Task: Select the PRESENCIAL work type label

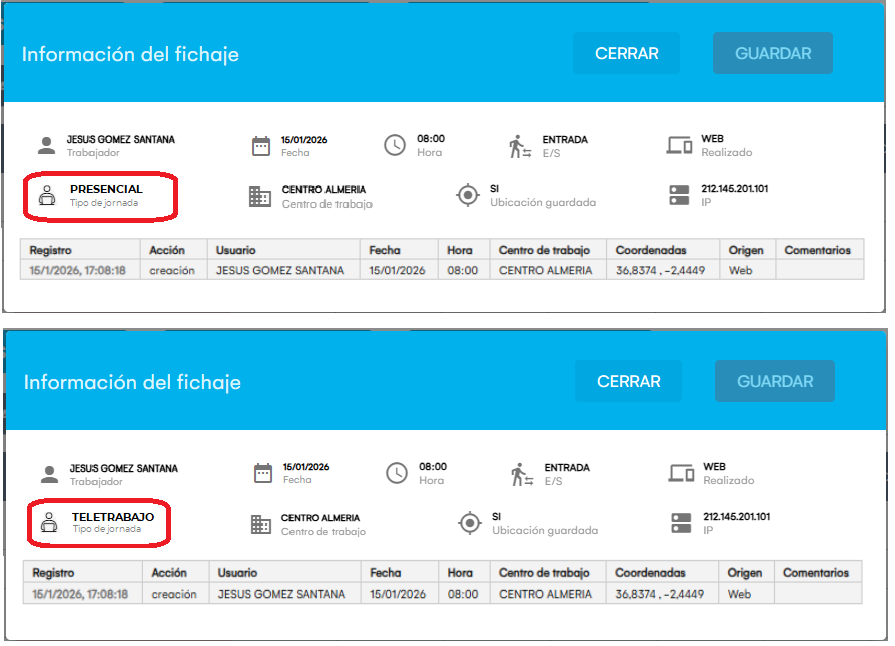Action: [x=106, y=189]
